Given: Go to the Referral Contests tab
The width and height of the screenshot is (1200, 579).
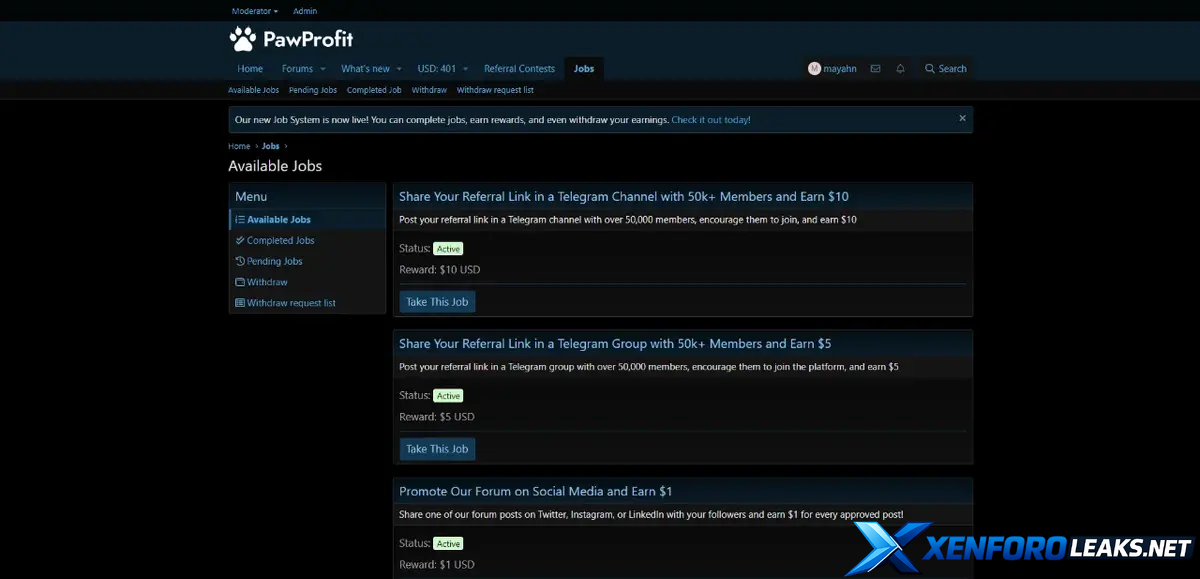Looking at the screenshot, I should [x=519, y=69].
